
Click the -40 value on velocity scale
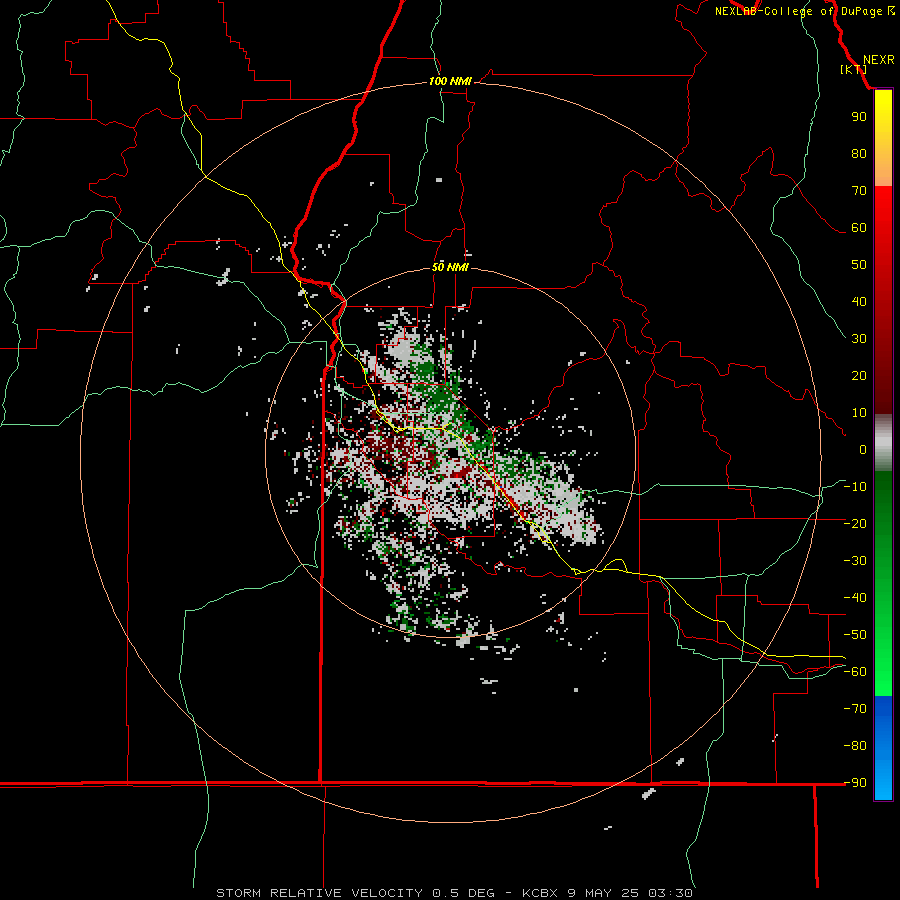point(855,598)
